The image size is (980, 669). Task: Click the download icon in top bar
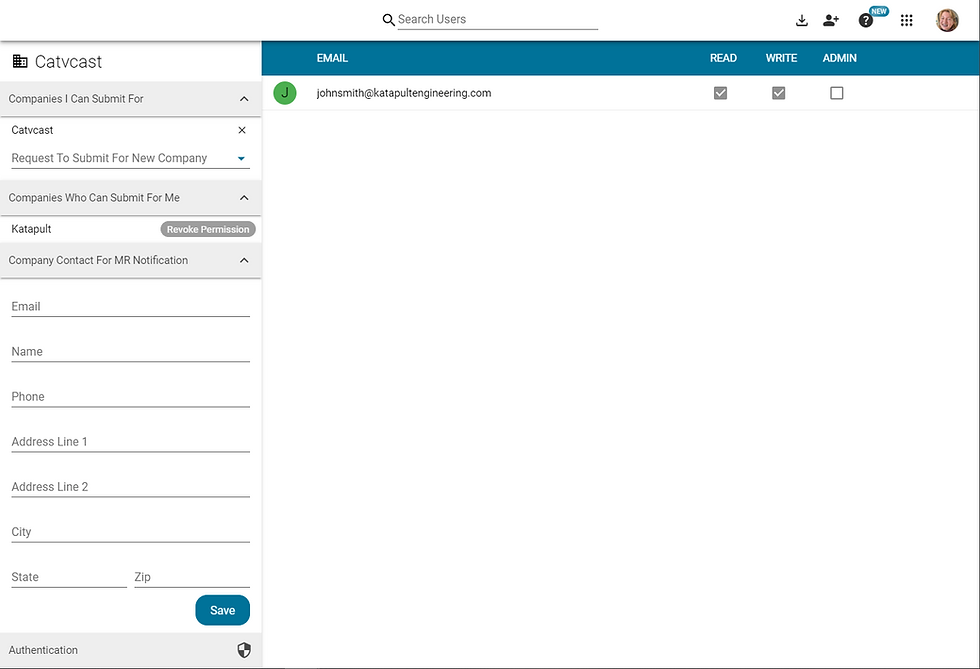click(801, 21)
